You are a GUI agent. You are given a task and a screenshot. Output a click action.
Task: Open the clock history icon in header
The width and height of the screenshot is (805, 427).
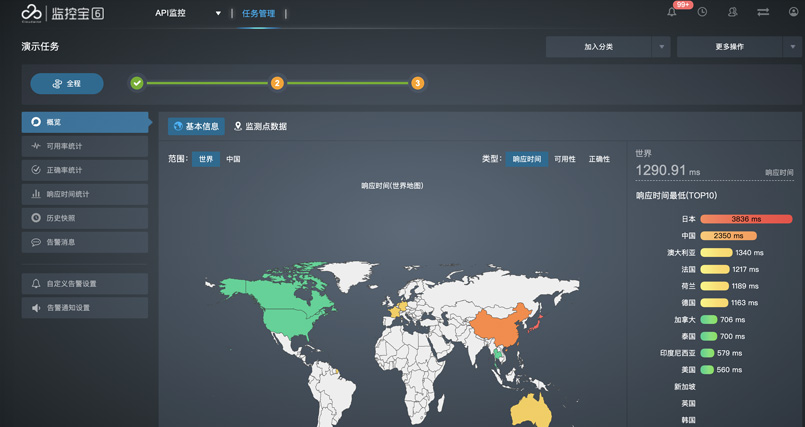(x=702, y=12)
